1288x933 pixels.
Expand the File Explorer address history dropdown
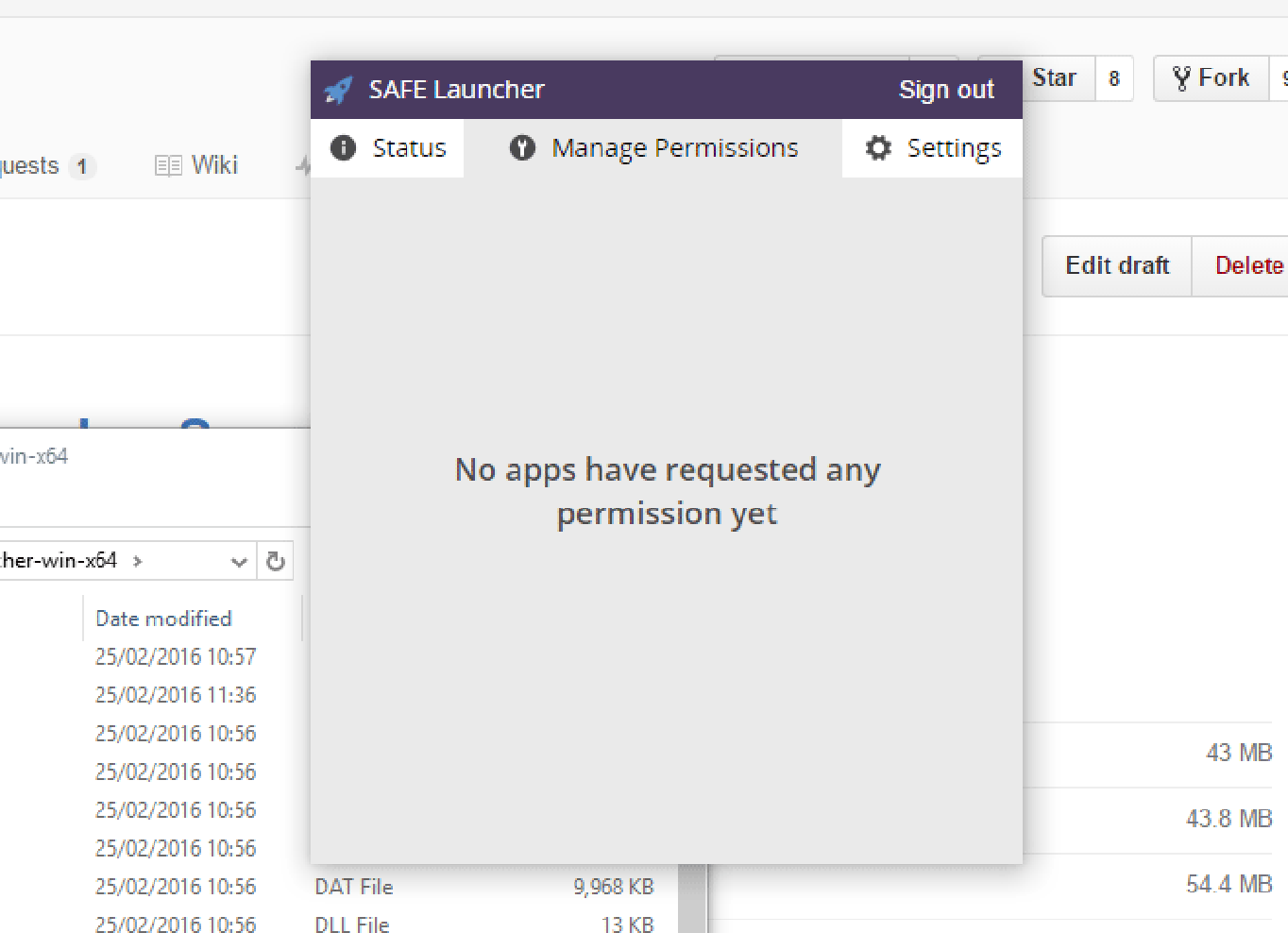[x=239, y=562]
